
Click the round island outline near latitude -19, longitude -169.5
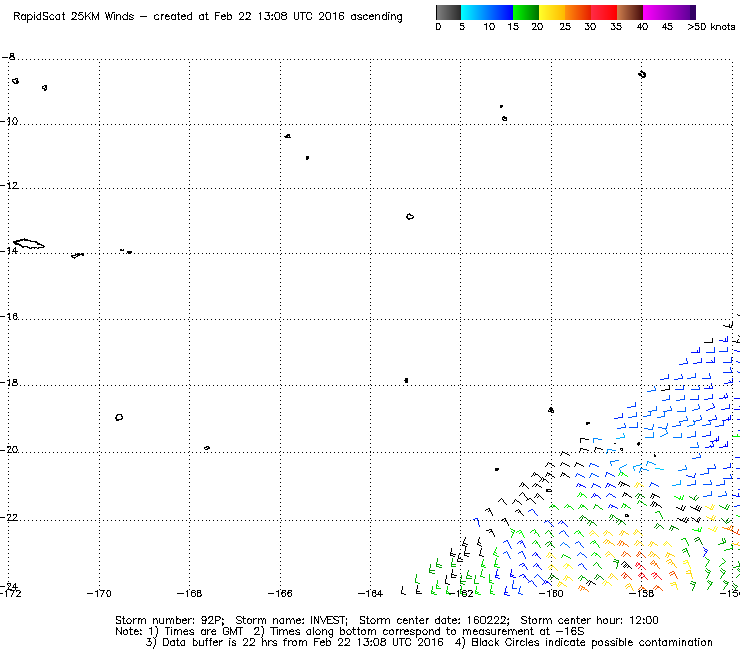119,417
